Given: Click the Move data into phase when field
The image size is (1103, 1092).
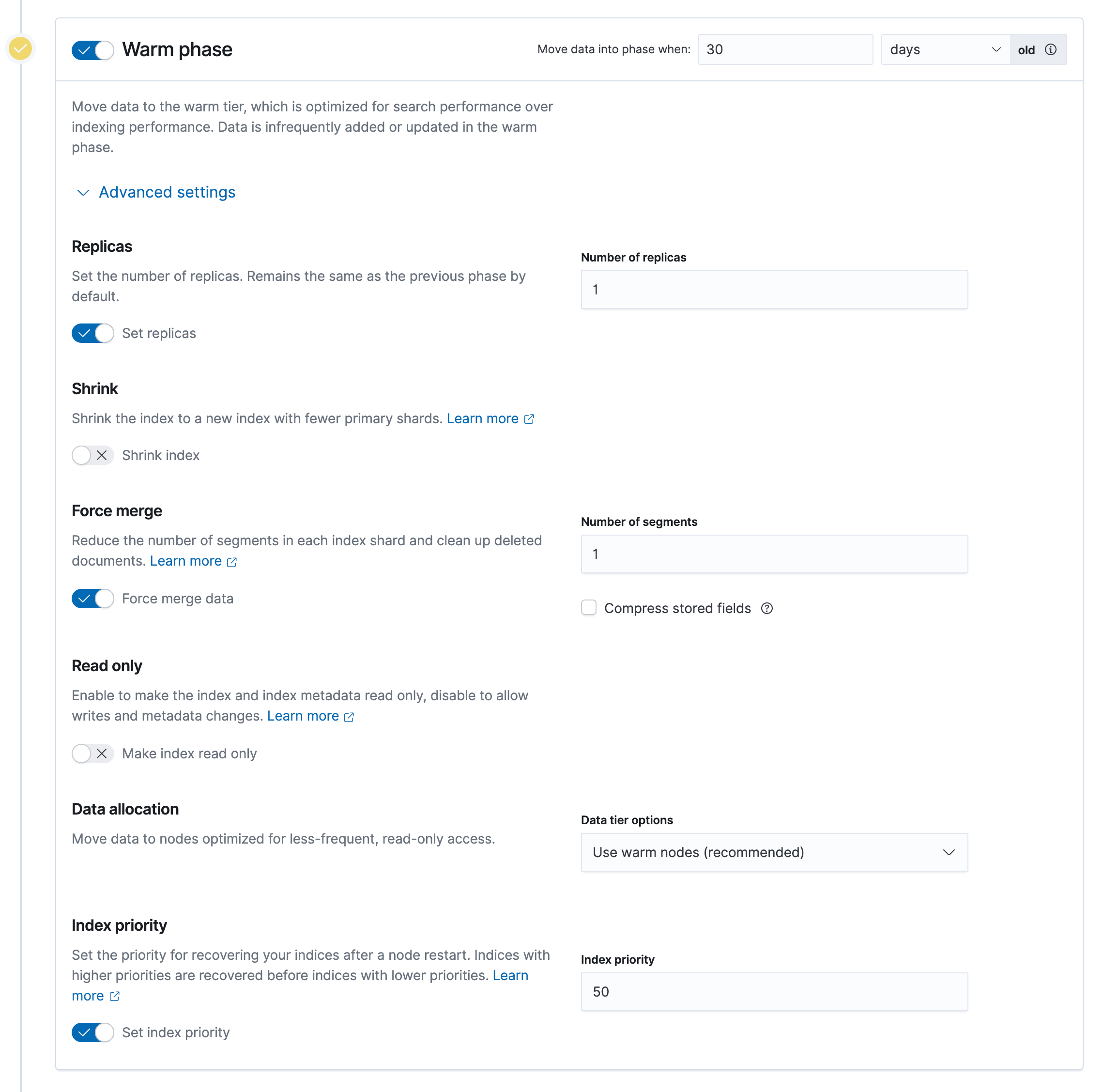Looking at the screenshot, I should point(785,49).
